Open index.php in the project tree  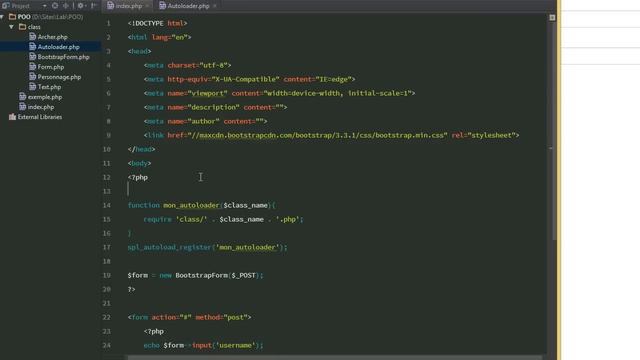coord(41,107)
